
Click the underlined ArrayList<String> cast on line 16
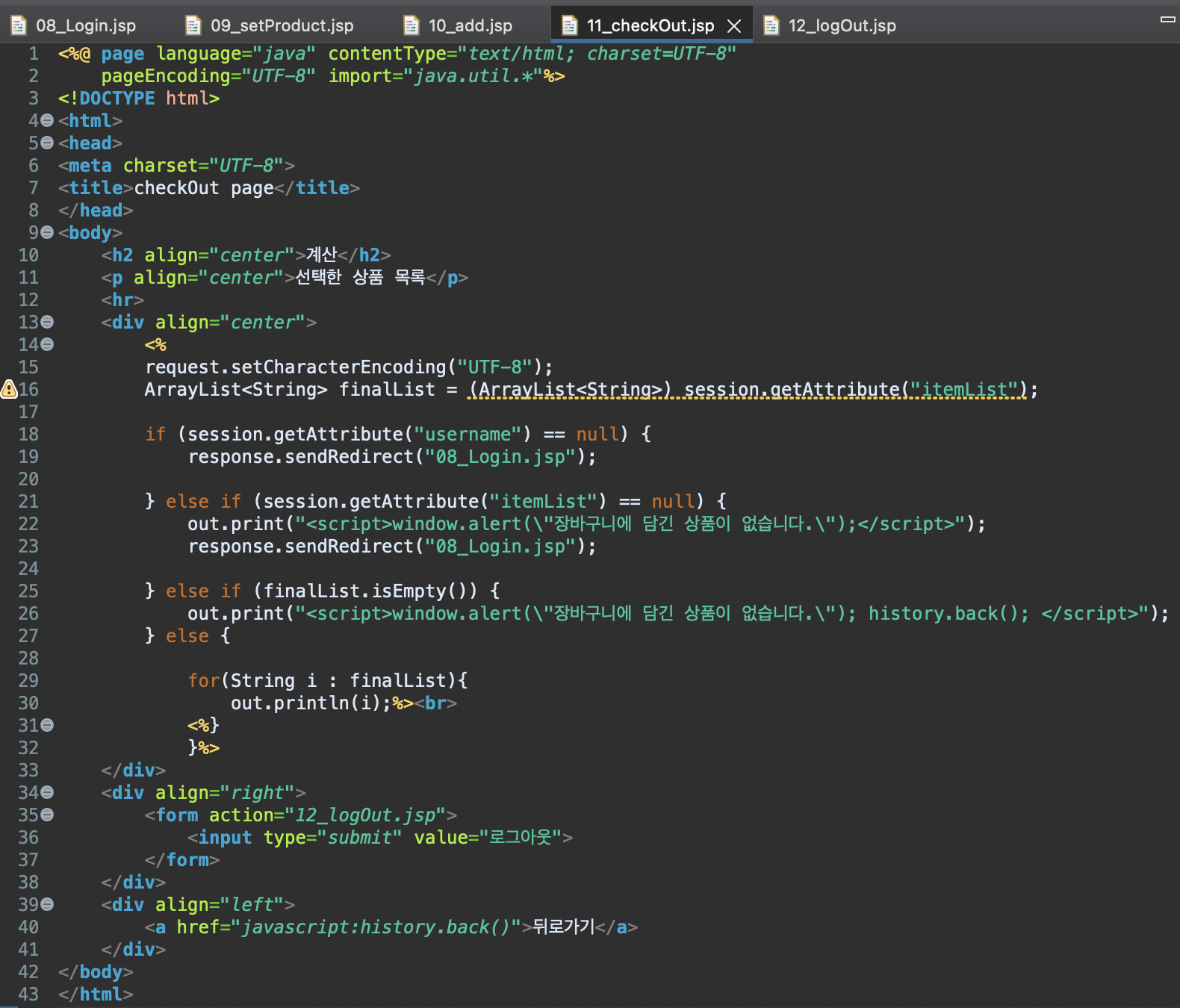571,390
